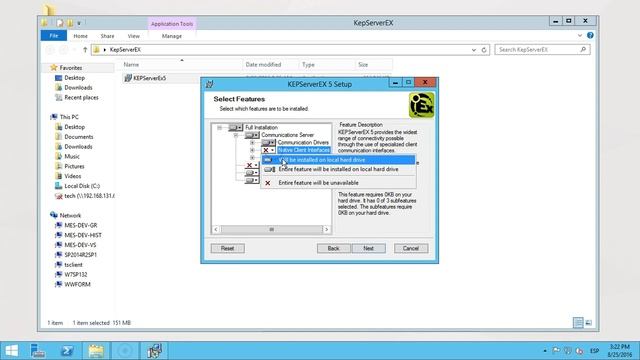Image resolution: width=640 pixels, height=360 pixels.
Task: Click the Cancel button in setup
Action: (411, 248)
